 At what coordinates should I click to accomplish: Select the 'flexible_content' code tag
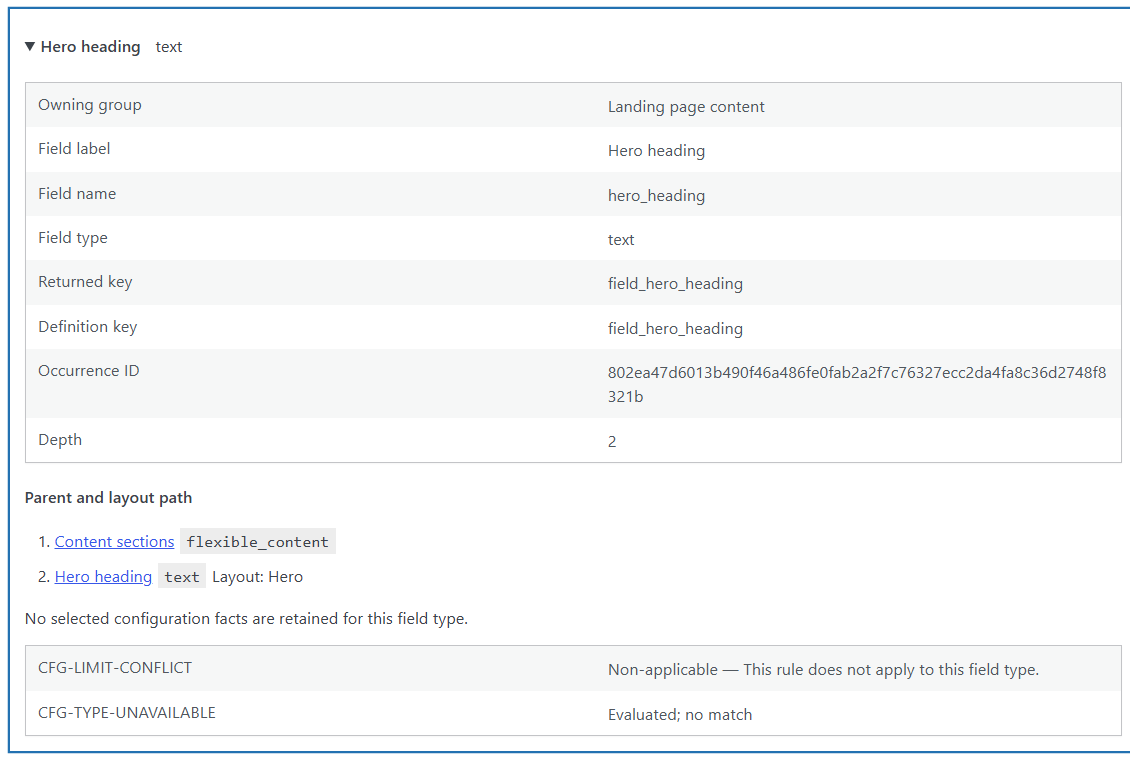[258, 542]
